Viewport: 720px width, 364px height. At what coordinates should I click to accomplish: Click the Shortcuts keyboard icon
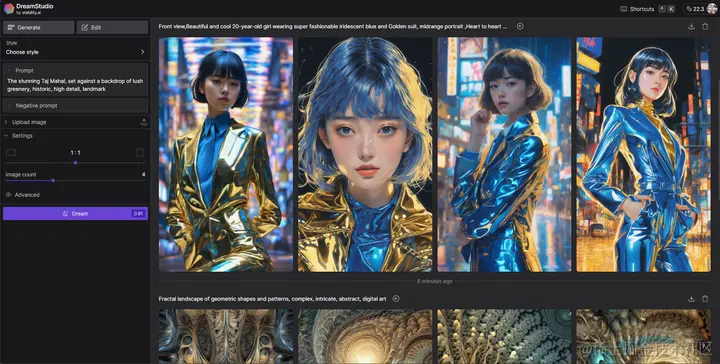(x=624, y=9)
